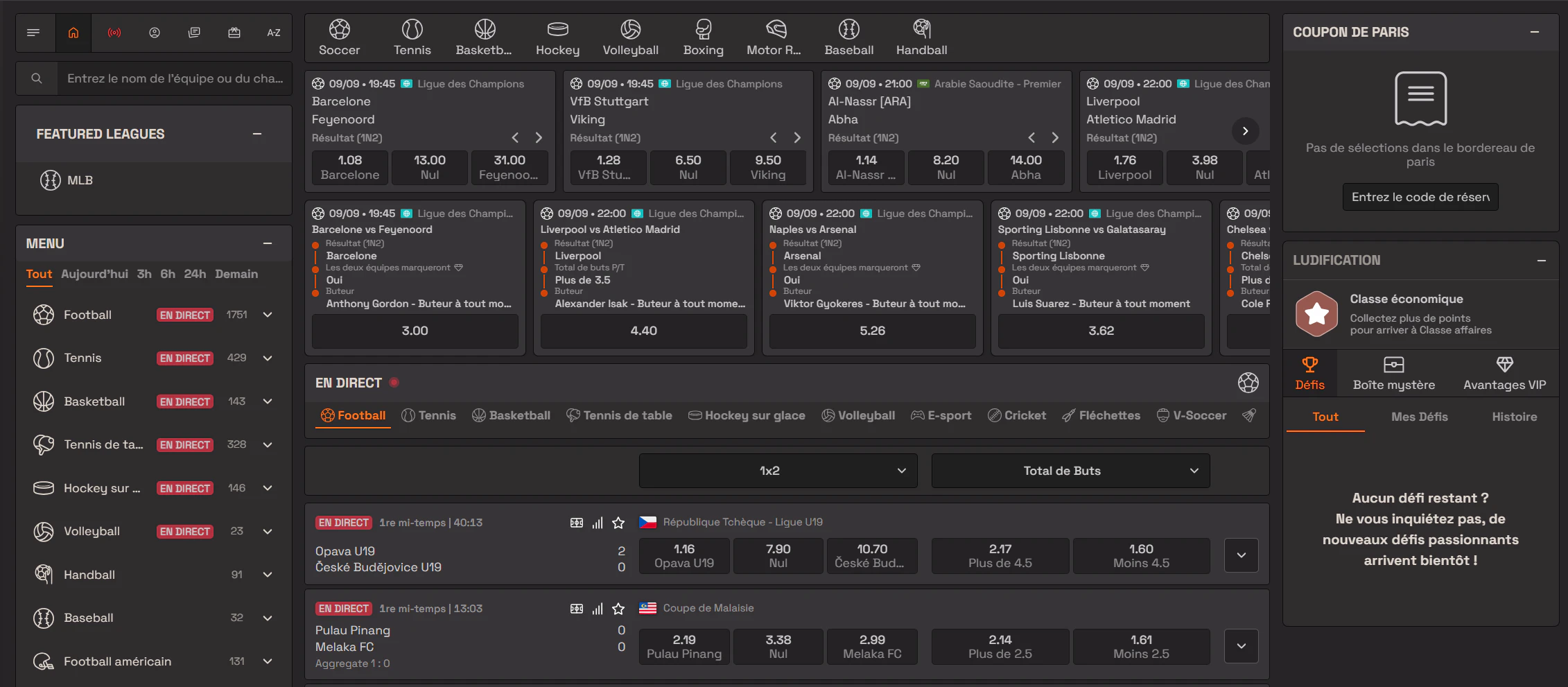Click next market arrow on Barcelone card

539,138
